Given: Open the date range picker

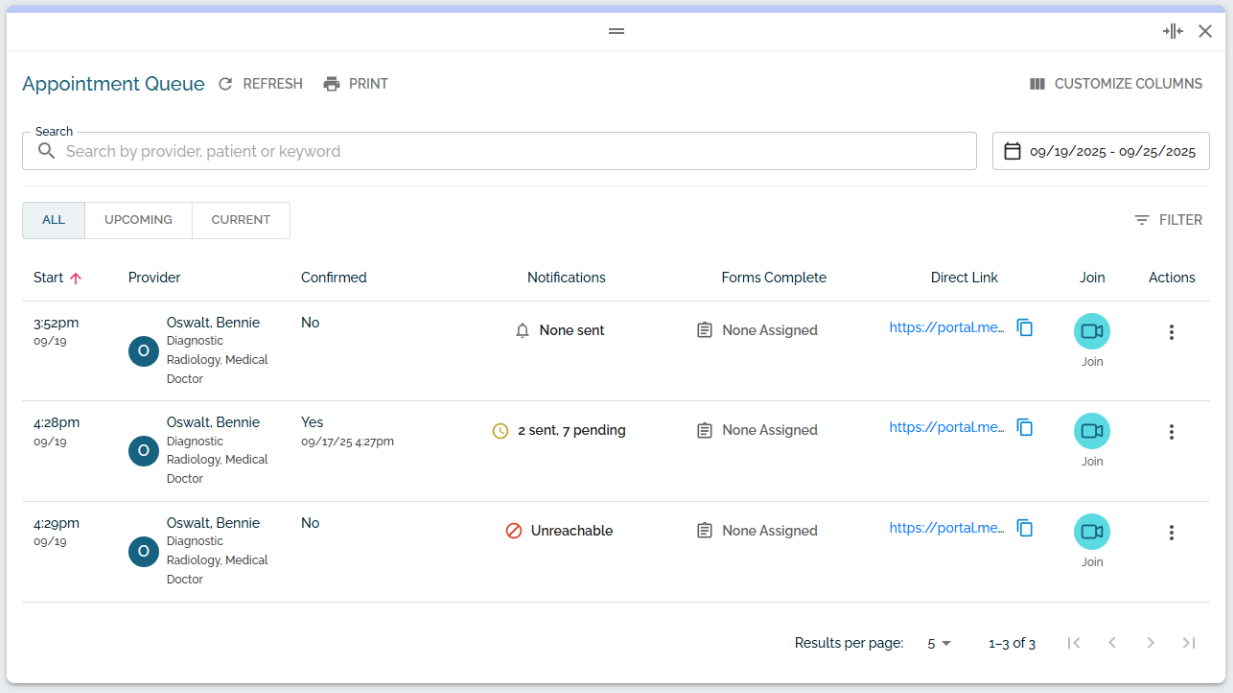Looking at the screenshot, I should (x=1100, y=151).
